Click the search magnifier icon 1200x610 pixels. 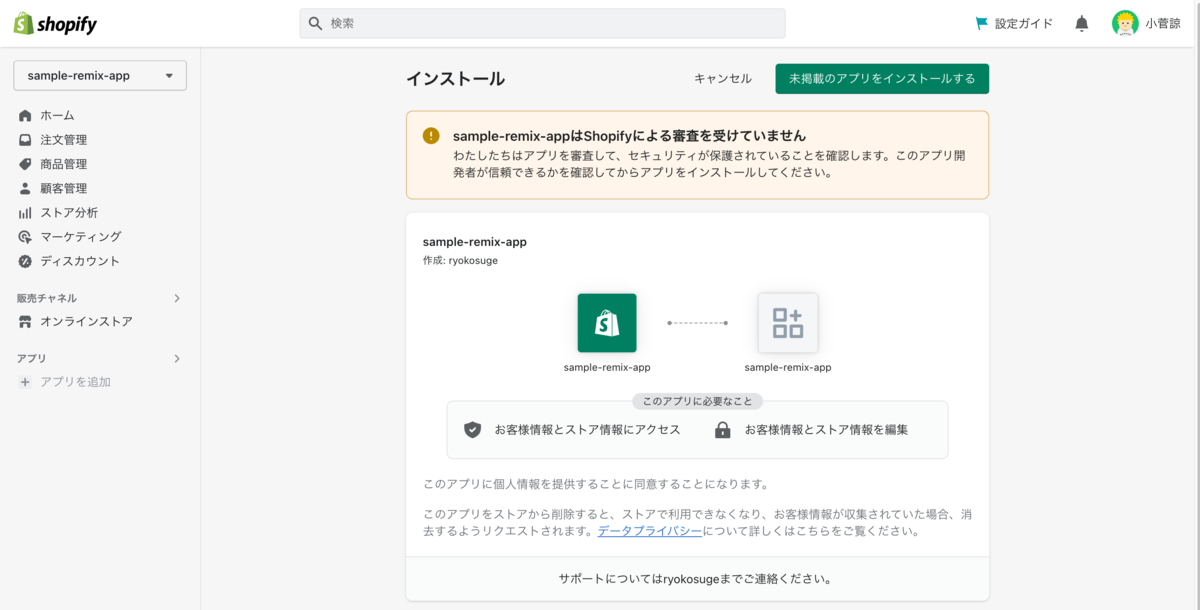pyautogui.click(x=315, y=23)
